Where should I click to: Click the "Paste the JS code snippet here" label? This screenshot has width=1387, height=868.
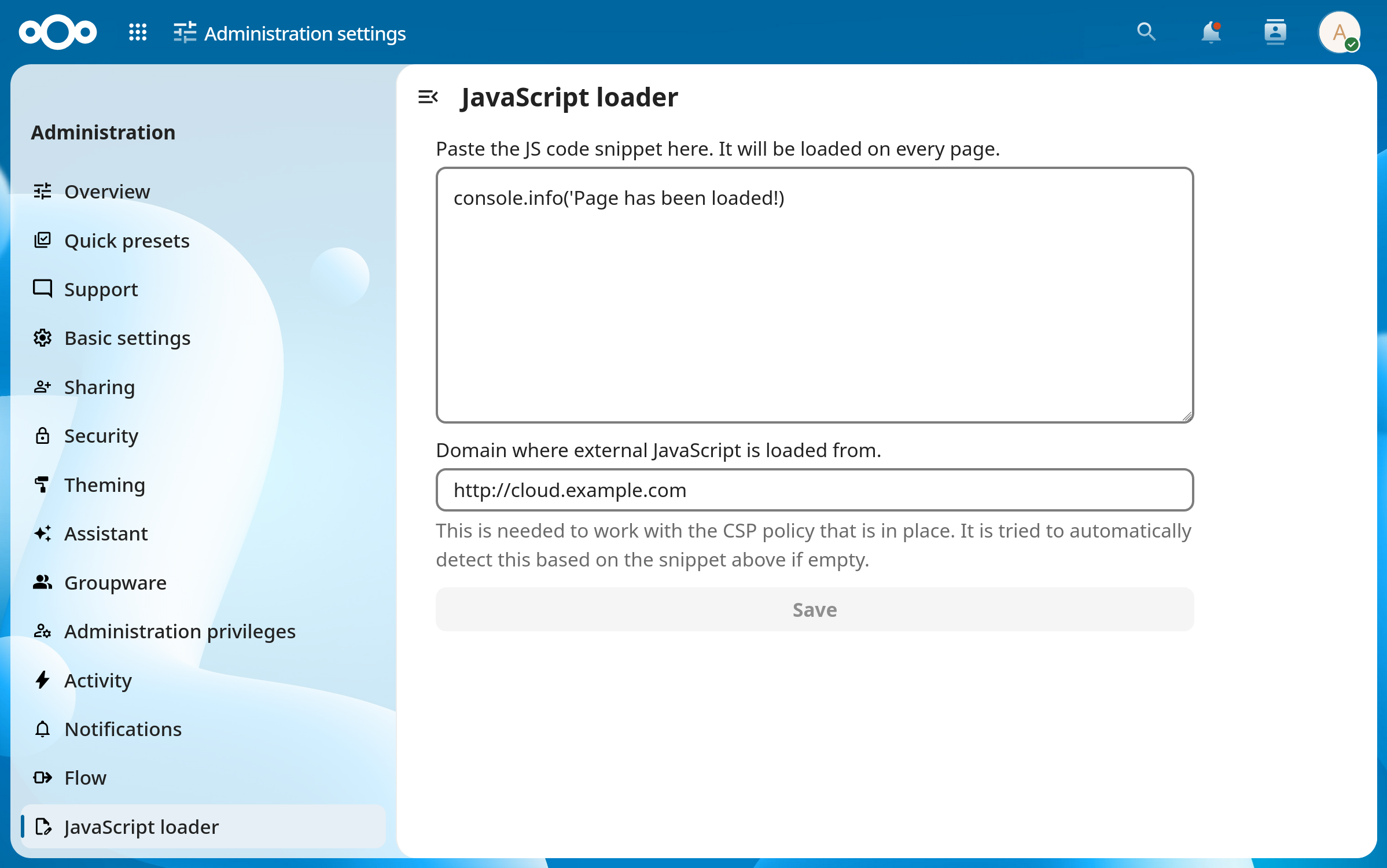tap(718, 149)
